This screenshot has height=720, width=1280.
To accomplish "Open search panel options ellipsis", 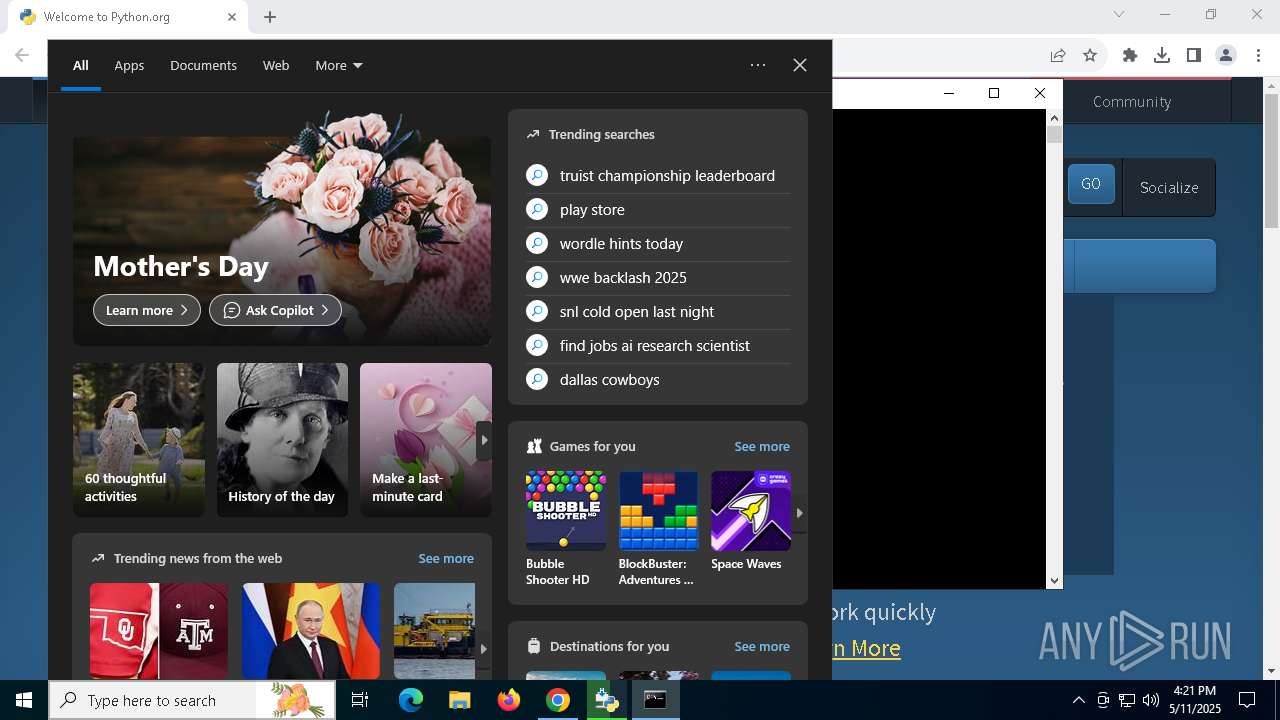I will (x=758, y=65).
